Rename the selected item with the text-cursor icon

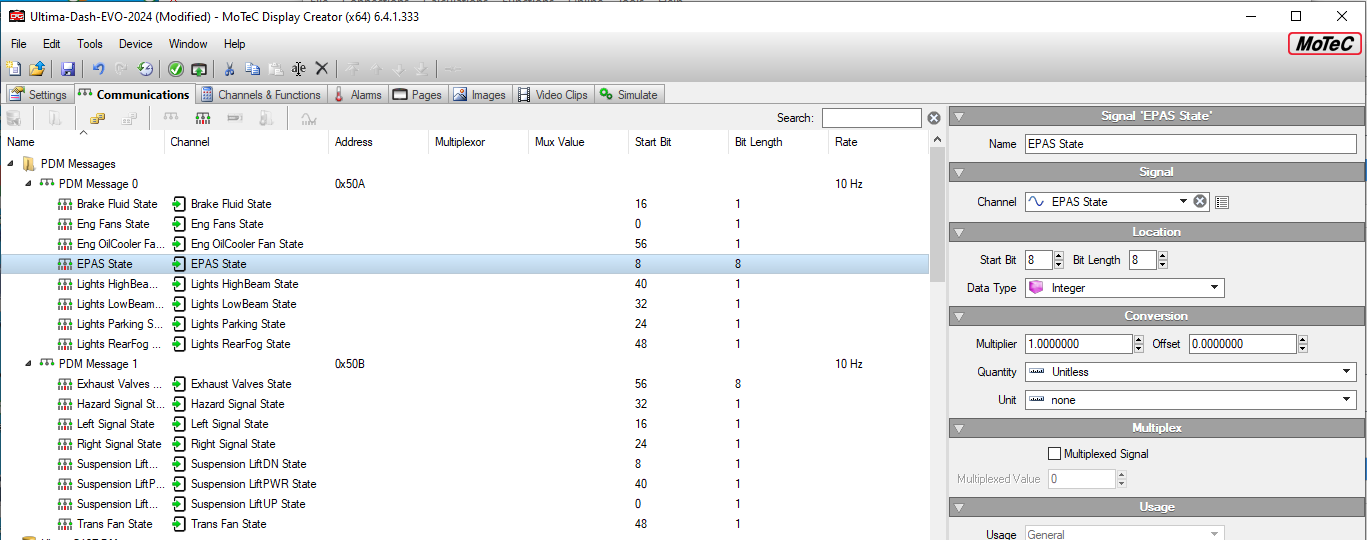(298, 69)
